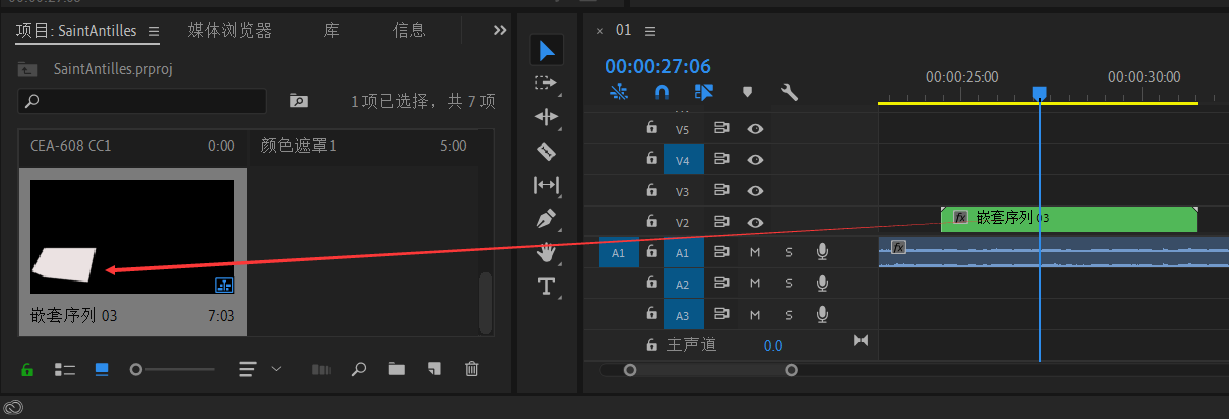
Task: Click the A2 voice-over microphone icon
Action: coord(822,284)
